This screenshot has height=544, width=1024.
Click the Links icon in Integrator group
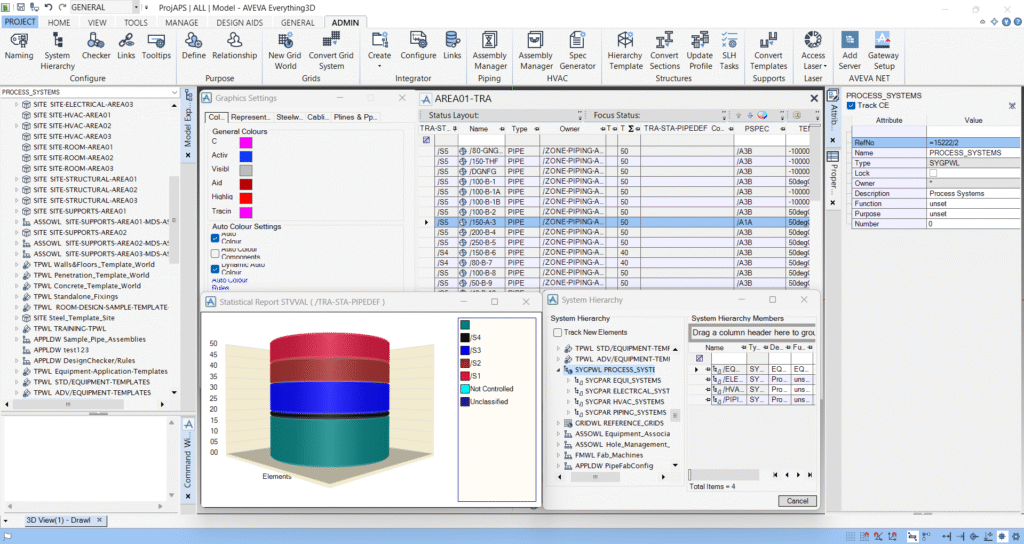tap(452, 46)
